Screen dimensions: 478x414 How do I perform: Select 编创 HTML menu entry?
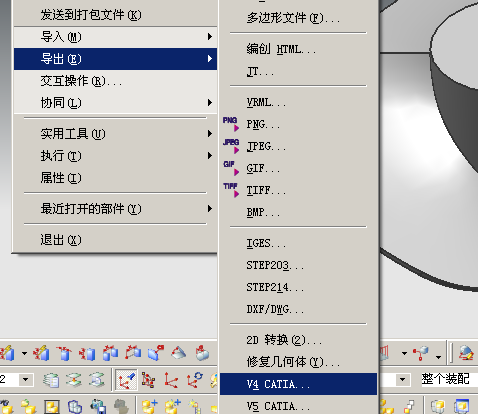298,49
